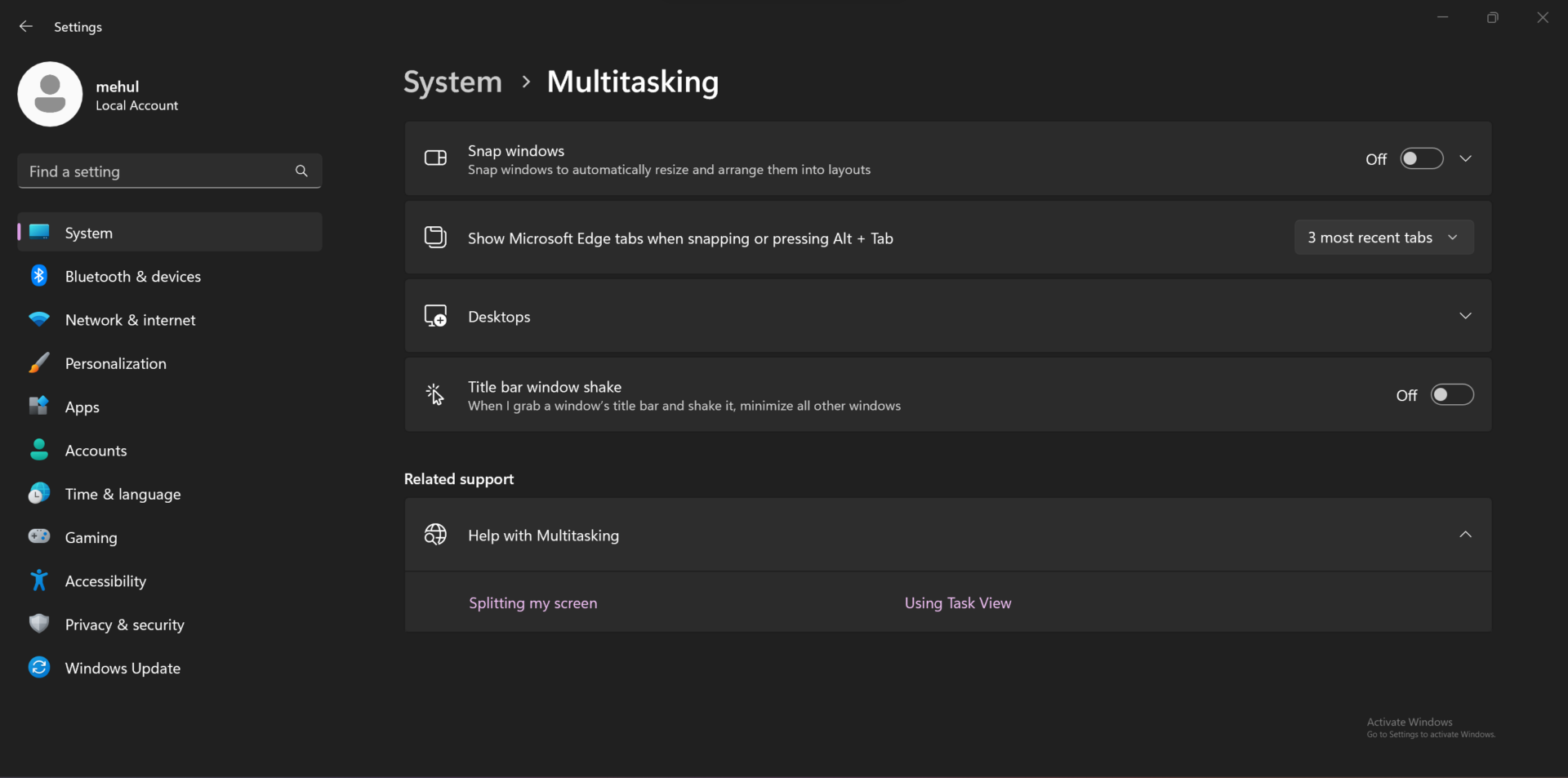Open the '3 most recent tabs' dropdown
This screenshot has width=1568, height=778.
pyautogui.click(x=1384, y=238)
